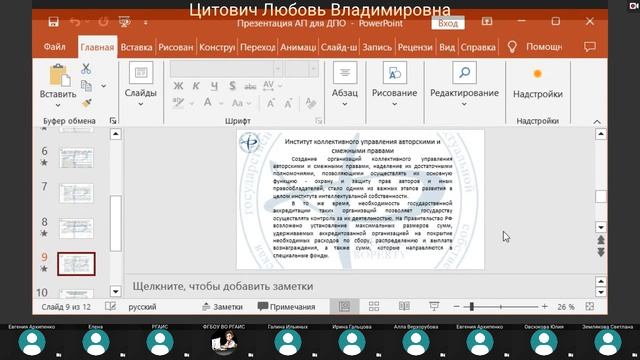Open the comments speech bubble icon

pos(590,47)
